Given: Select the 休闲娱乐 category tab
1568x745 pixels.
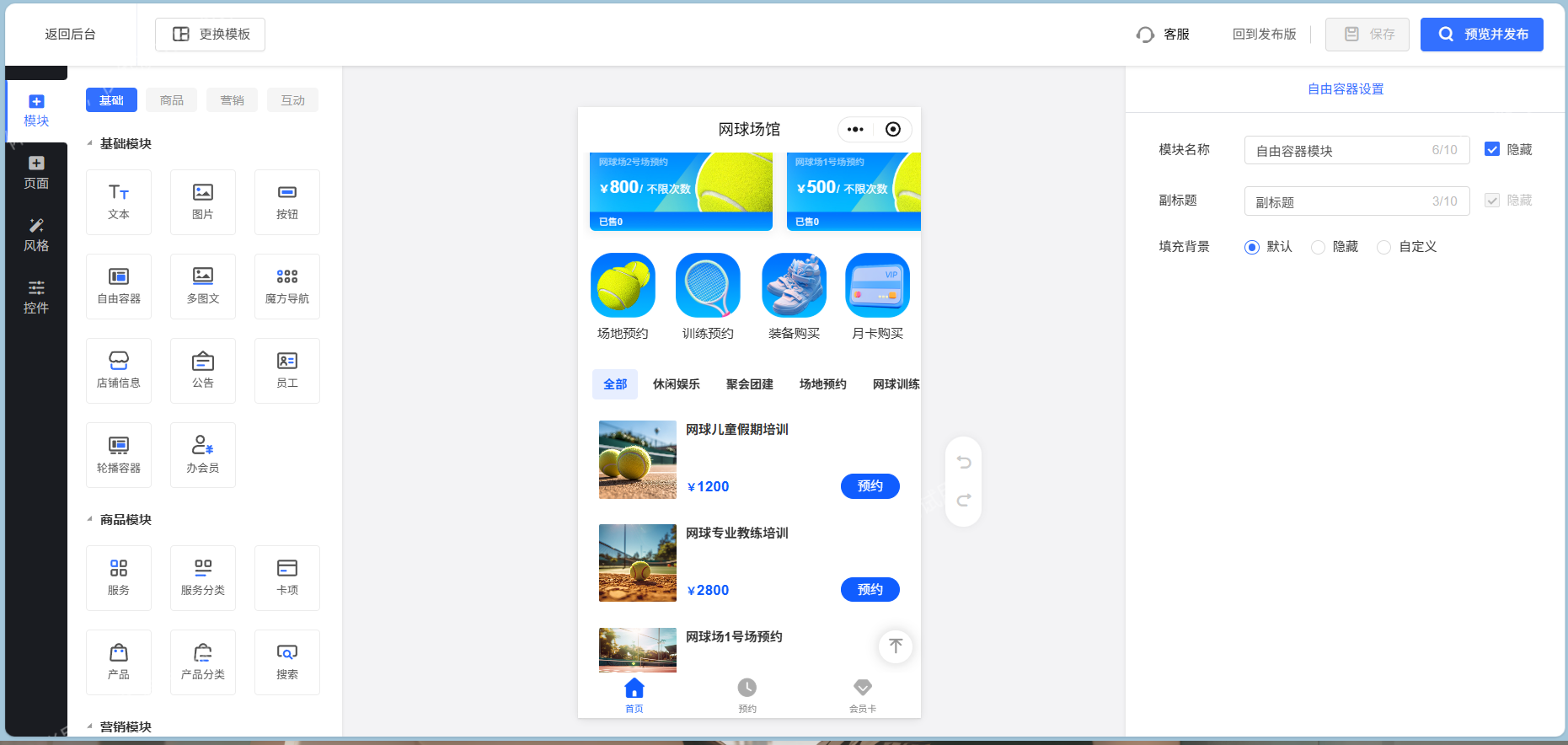Looking at the screenshot, I should 677,384.
